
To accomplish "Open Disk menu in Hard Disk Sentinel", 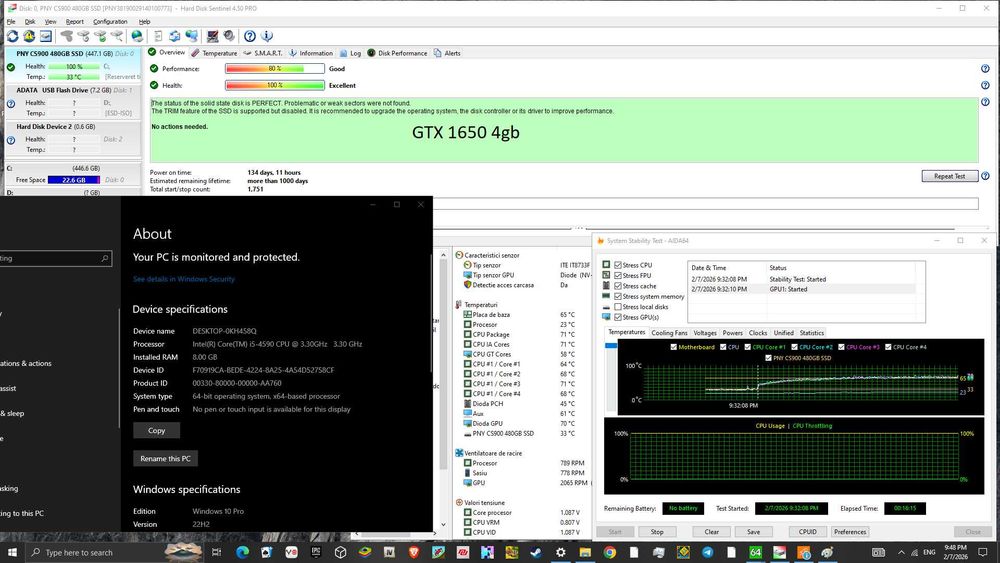I will [30, 22].
